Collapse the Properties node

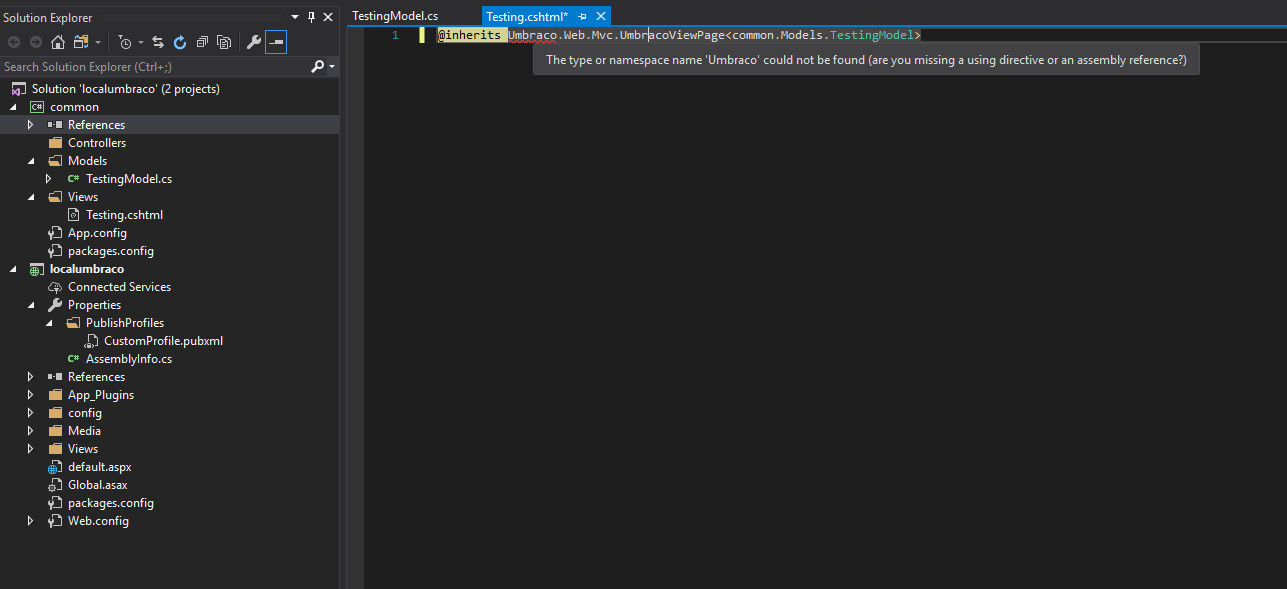pos(31,305)
